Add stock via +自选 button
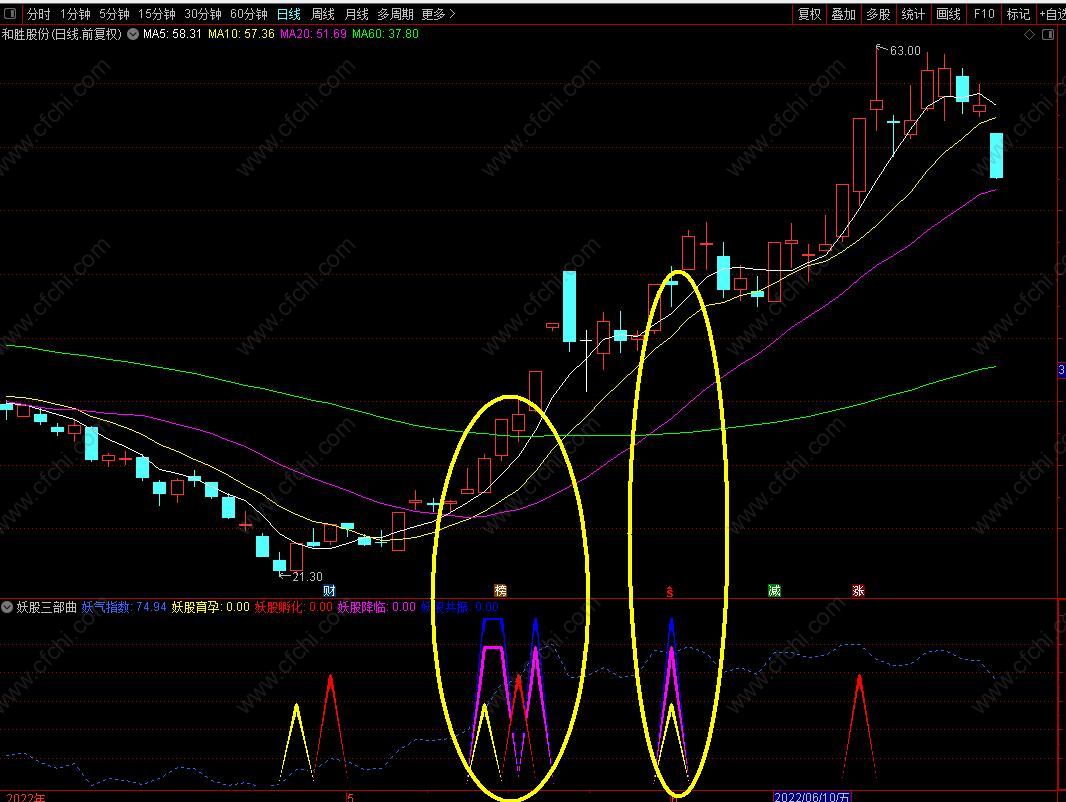 point(1052,14)
